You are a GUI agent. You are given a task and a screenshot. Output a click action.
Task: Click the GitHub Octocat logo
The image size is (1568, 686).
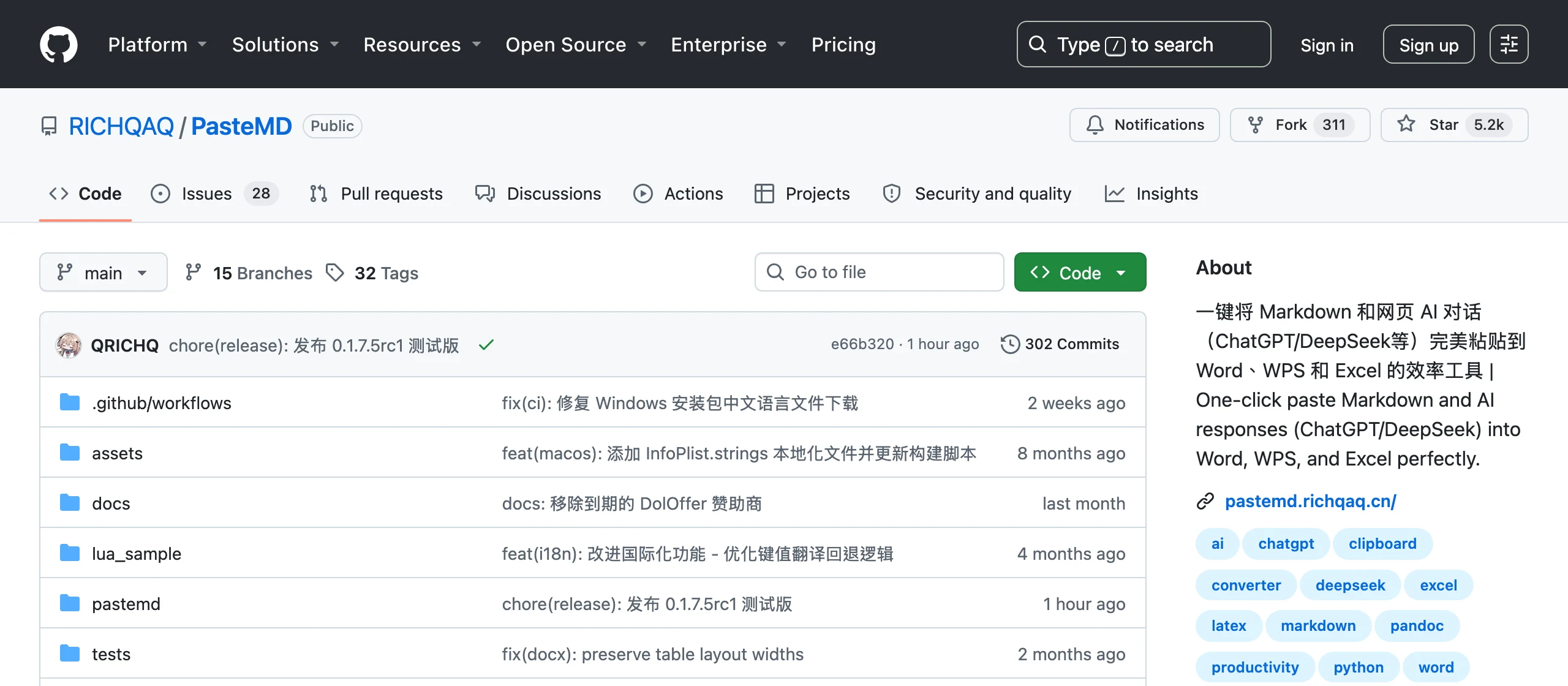[59, 44]
